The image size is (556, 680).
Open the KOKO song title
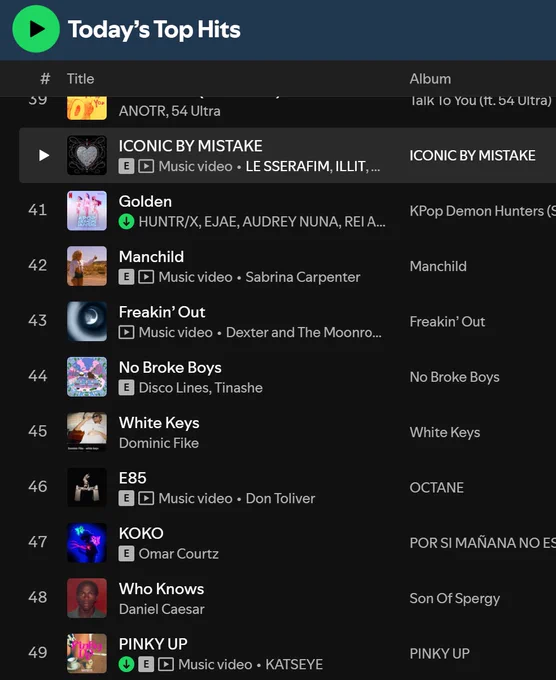click(x=141, y=533)
